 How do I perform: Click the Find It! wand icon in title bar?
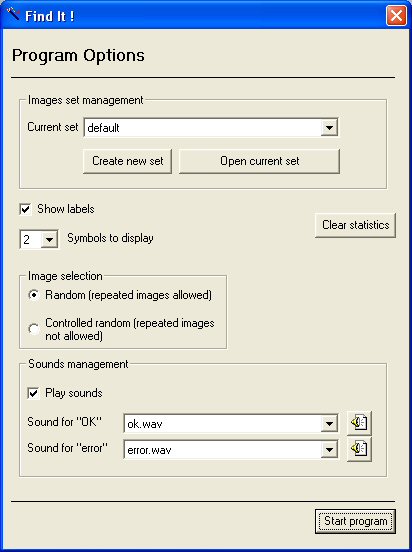[13, 15]
